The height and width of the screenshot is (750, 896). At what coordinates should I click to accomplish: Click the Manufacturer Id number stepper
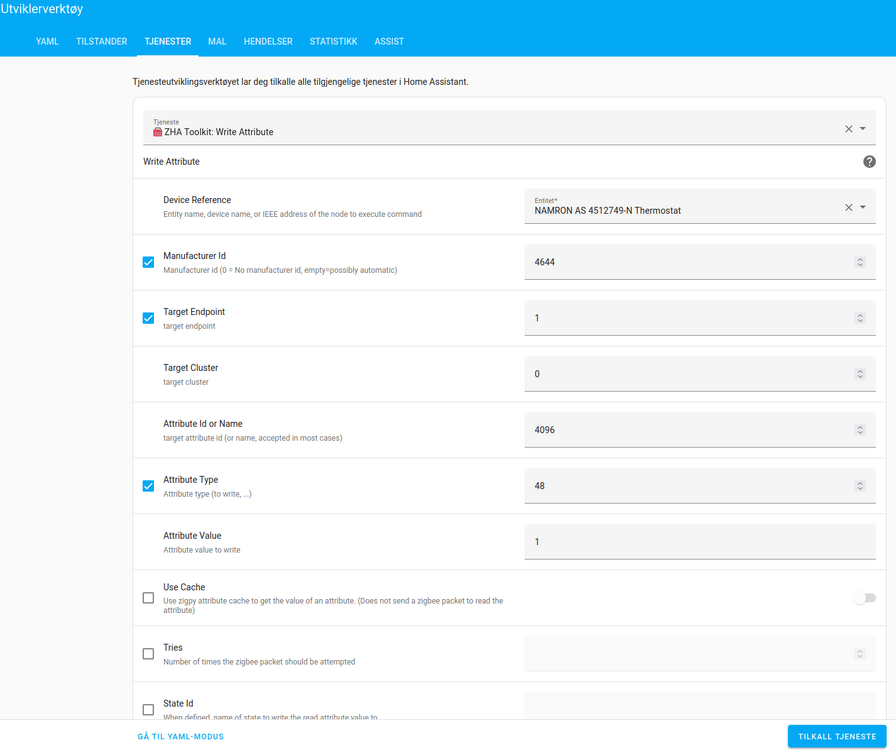coord(859,262)
